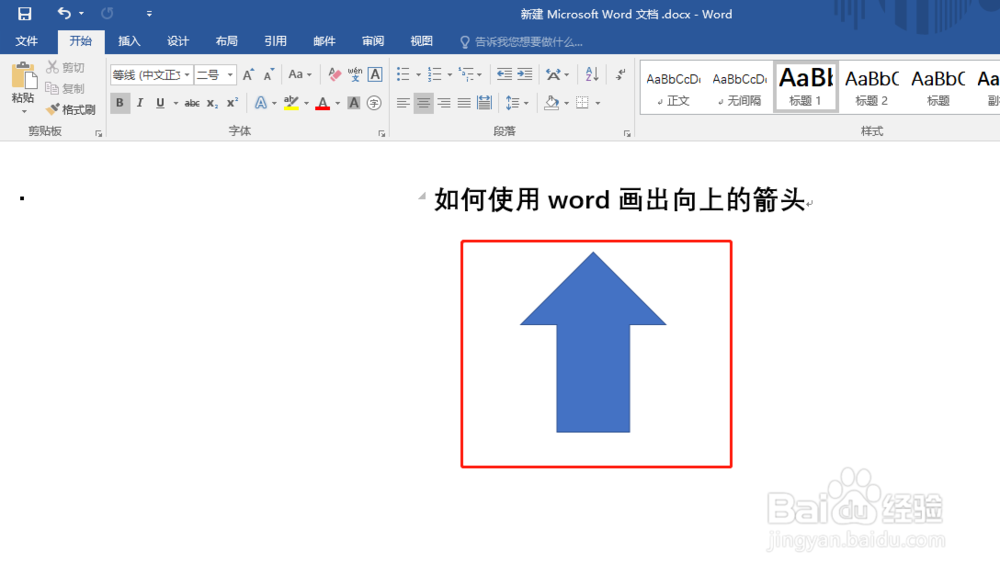Open the dropdown arrow below 粘贴

pos(24,112)
